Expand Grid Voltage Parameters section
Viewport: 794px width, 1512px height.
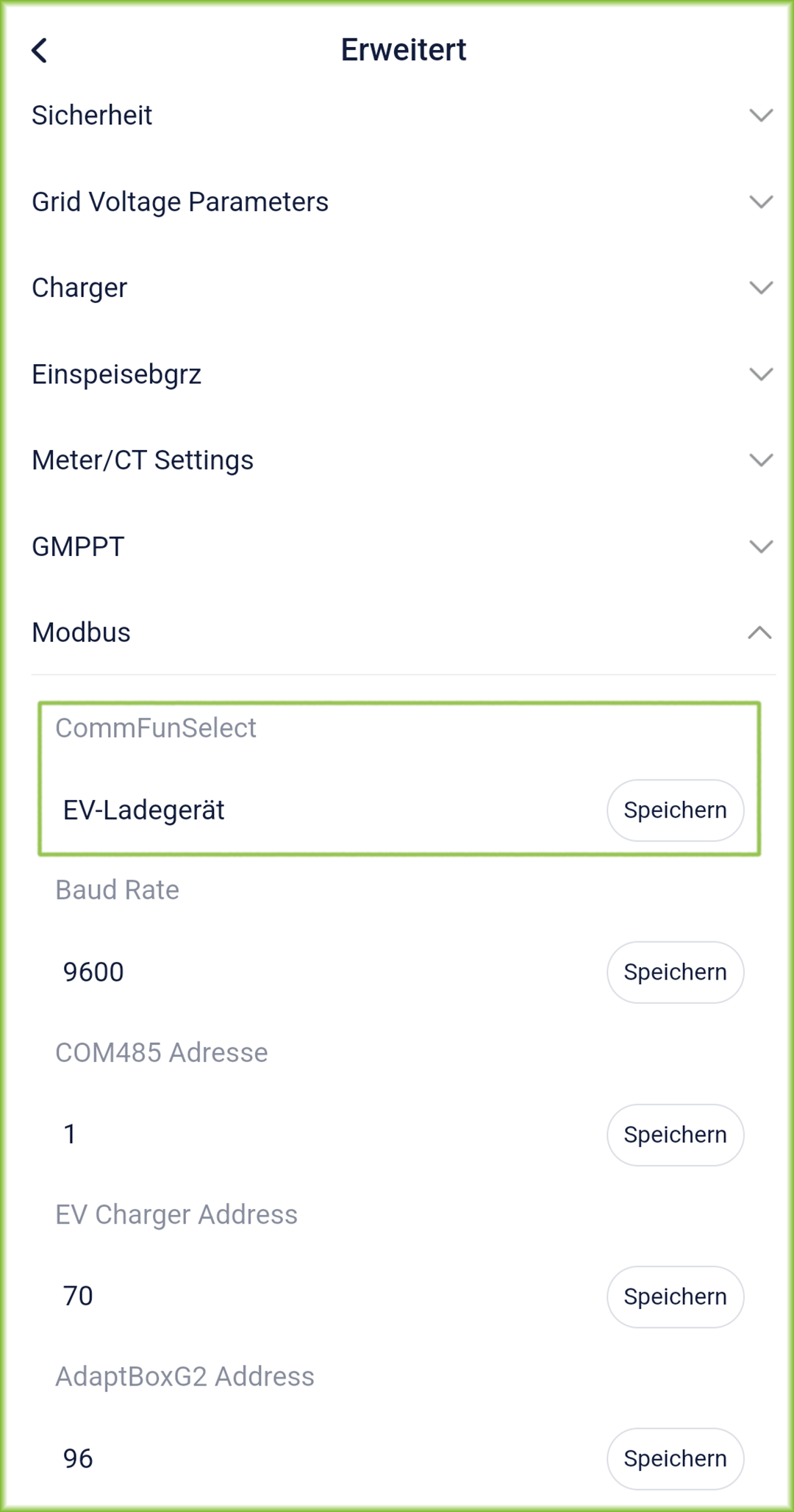(x=760, y=202)
